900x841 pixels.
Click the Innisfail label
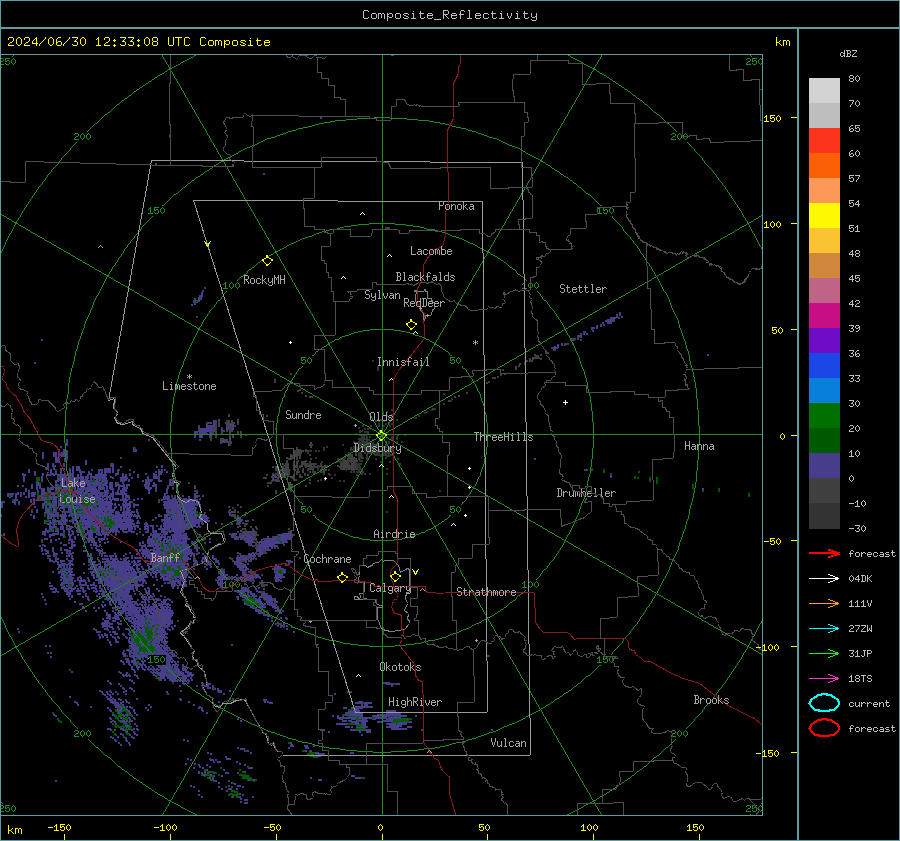[403, 362]
